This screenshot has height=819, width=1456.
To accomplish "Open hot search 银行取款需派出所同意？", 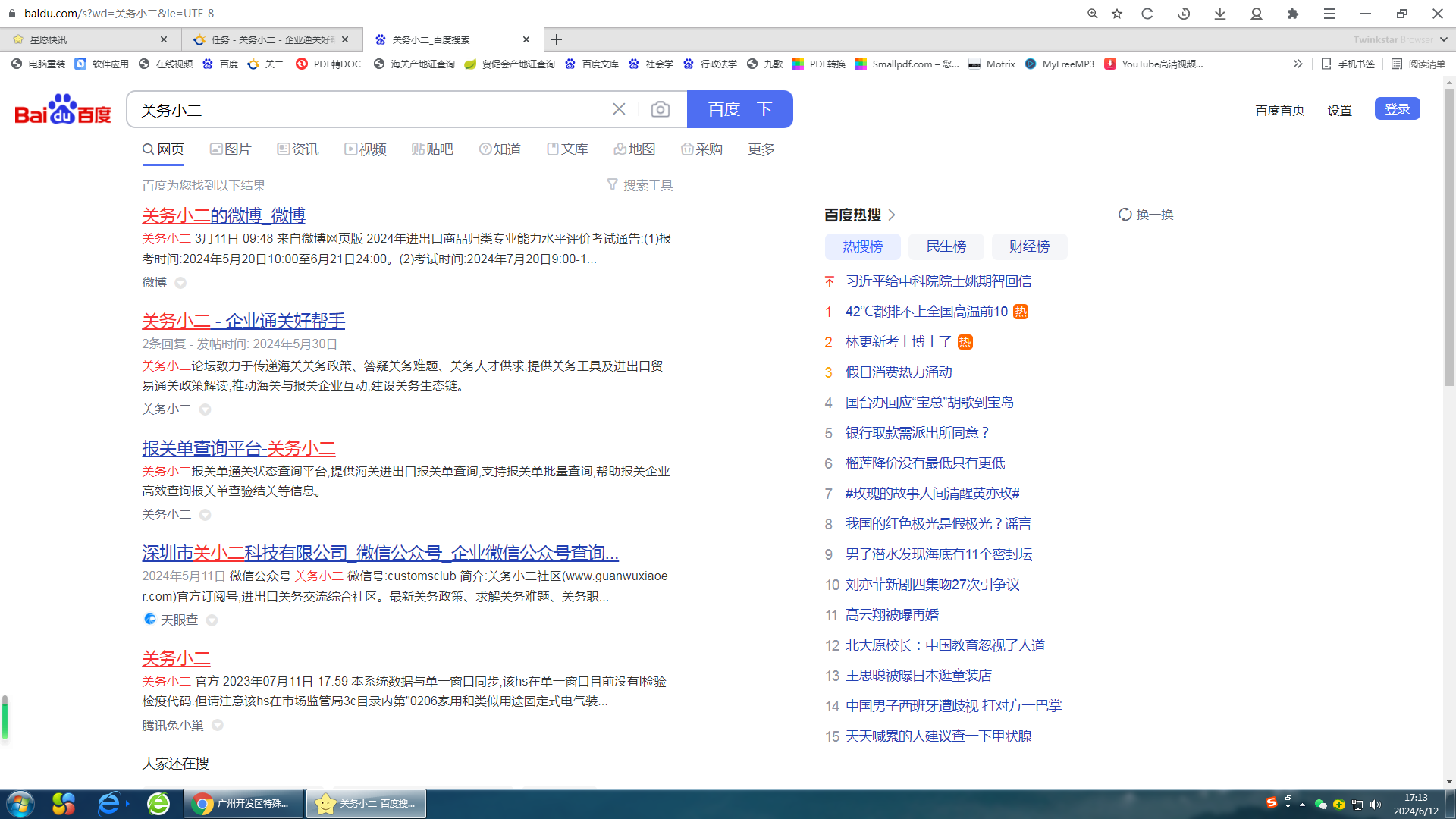I will click(x=918, y=433).
